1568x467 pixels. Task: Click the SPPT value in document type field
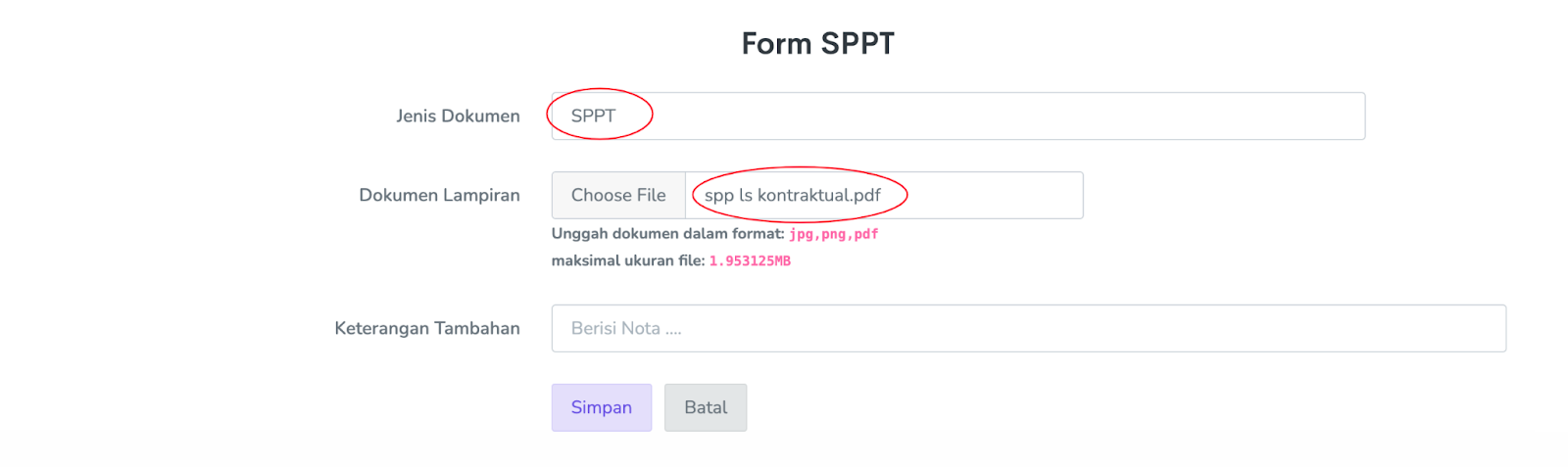593,116
